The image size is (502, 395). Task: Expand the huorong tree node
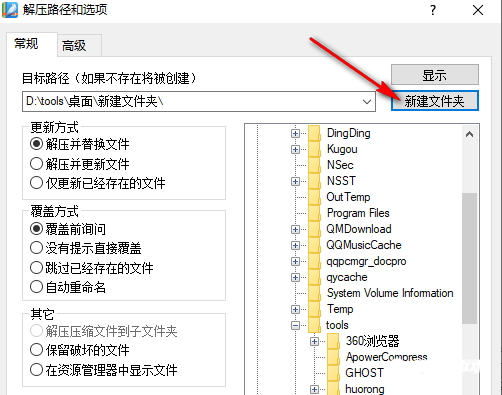click(314, 389)
